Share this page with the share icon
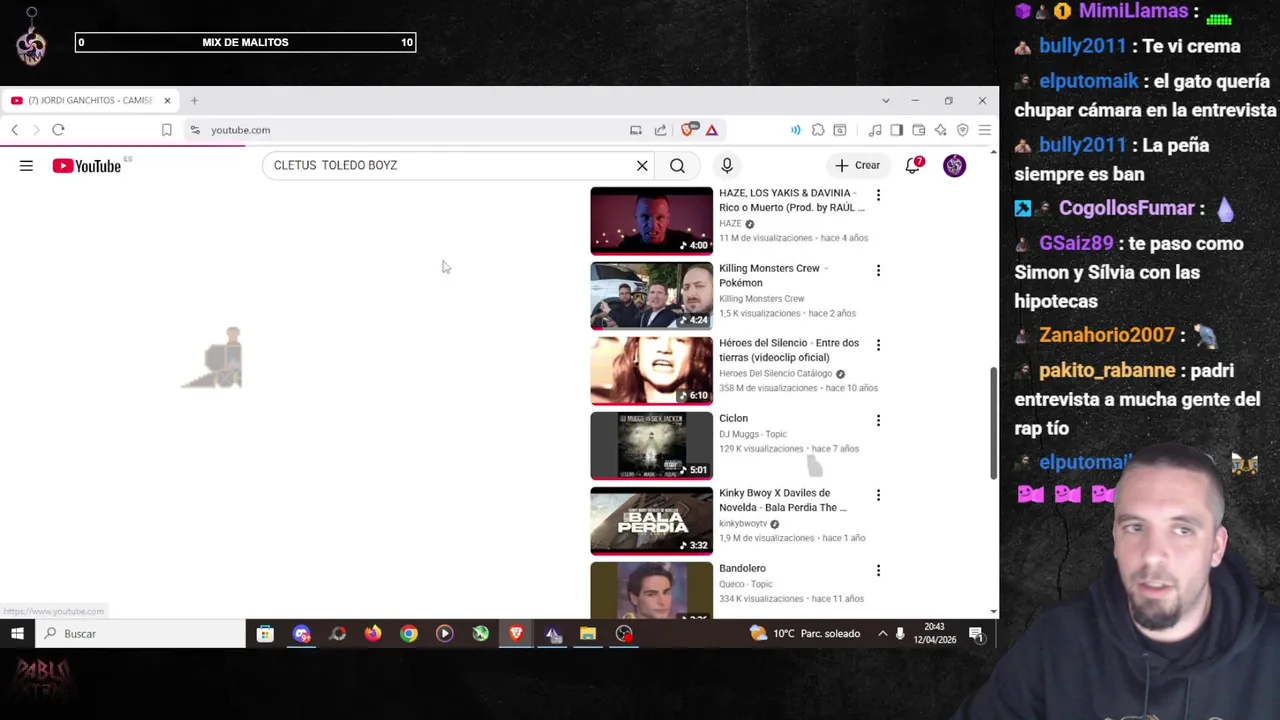This screenshot has height=720, width=1280. (660, 130)
